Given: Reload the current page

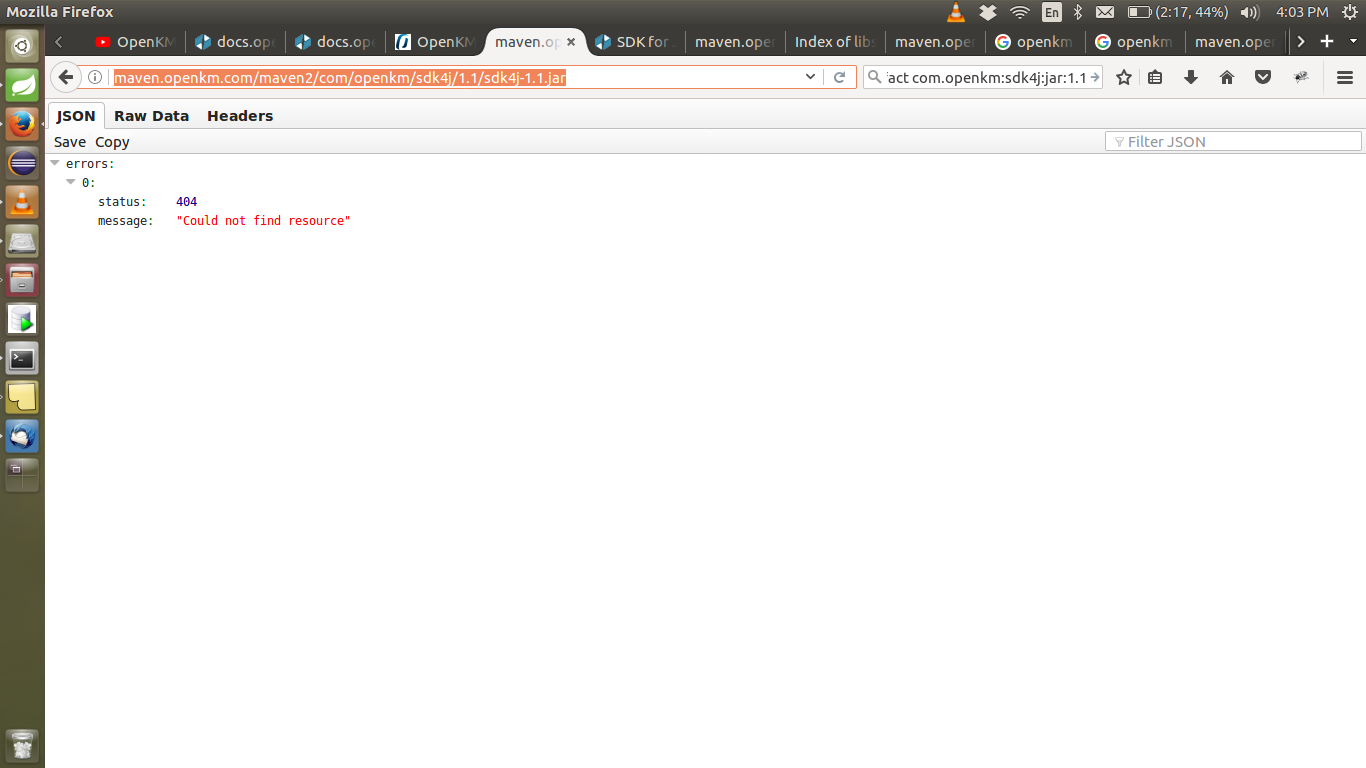Looking at the screenshot, I should pyautogui.click(x=839, y=76).
